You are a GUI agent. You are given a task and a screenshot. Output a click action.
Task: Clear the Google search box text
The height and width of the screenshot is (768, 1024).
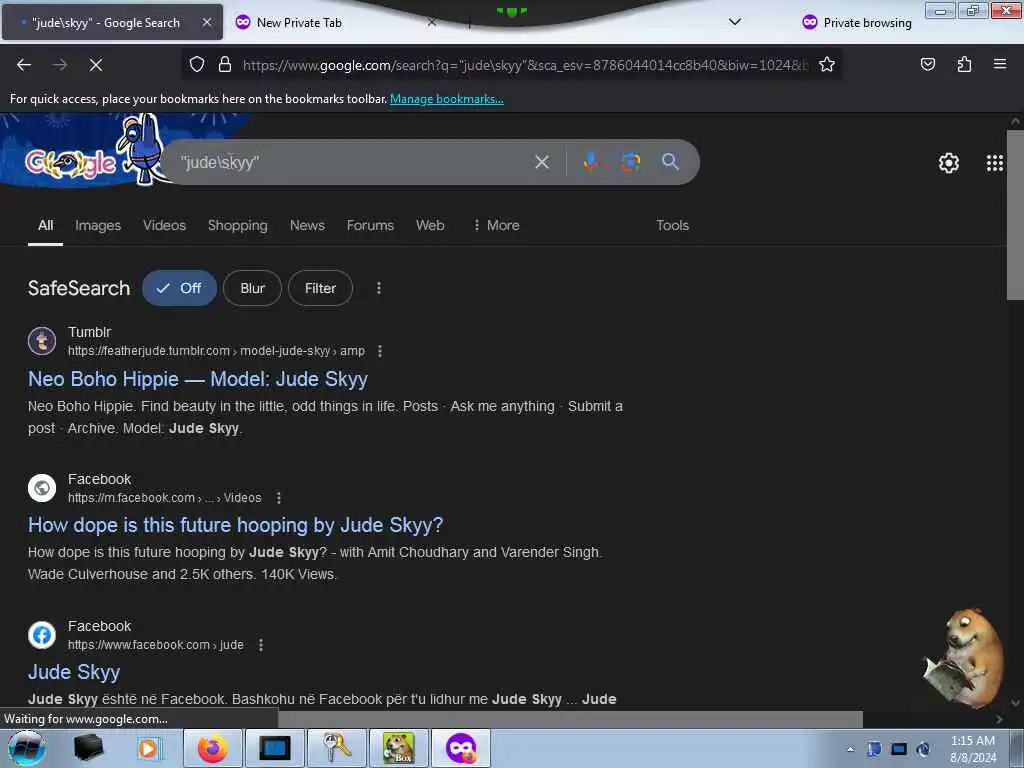click(x=541, y=162)
